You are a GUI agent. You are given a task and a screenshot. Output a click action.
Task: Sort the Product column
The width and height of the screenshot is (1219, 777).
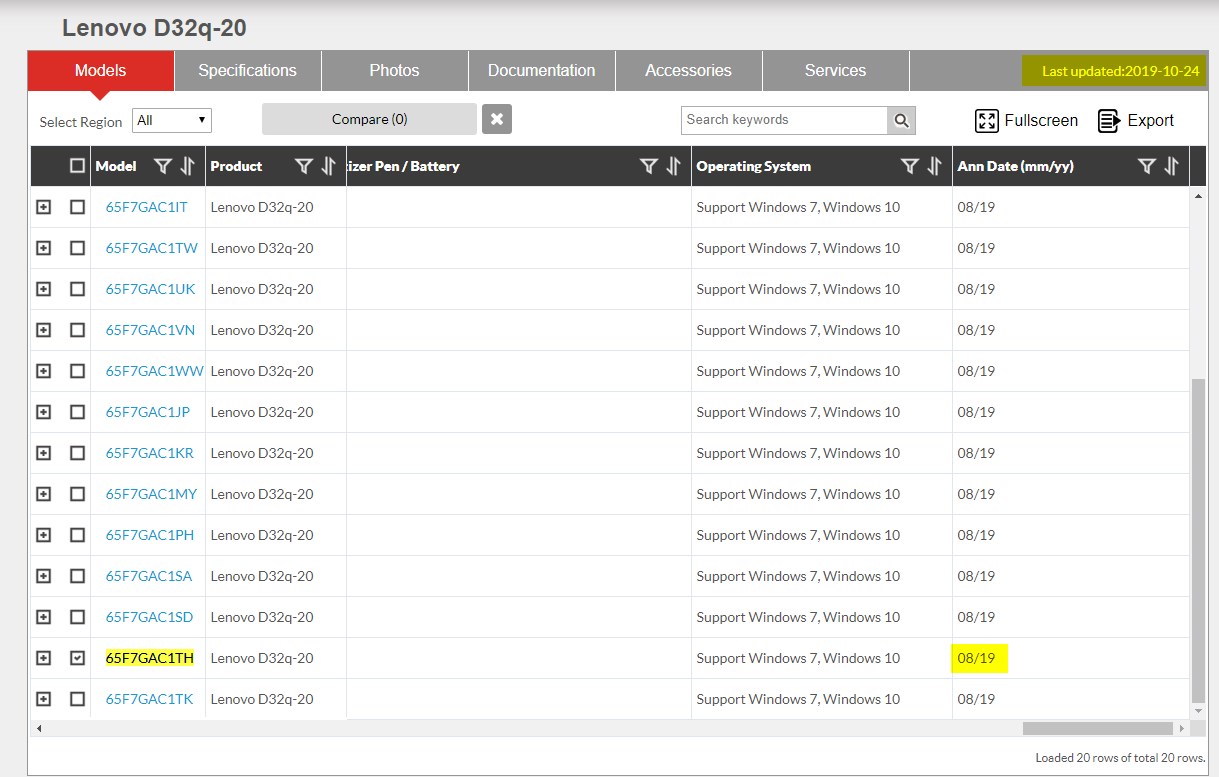[328, 167]
